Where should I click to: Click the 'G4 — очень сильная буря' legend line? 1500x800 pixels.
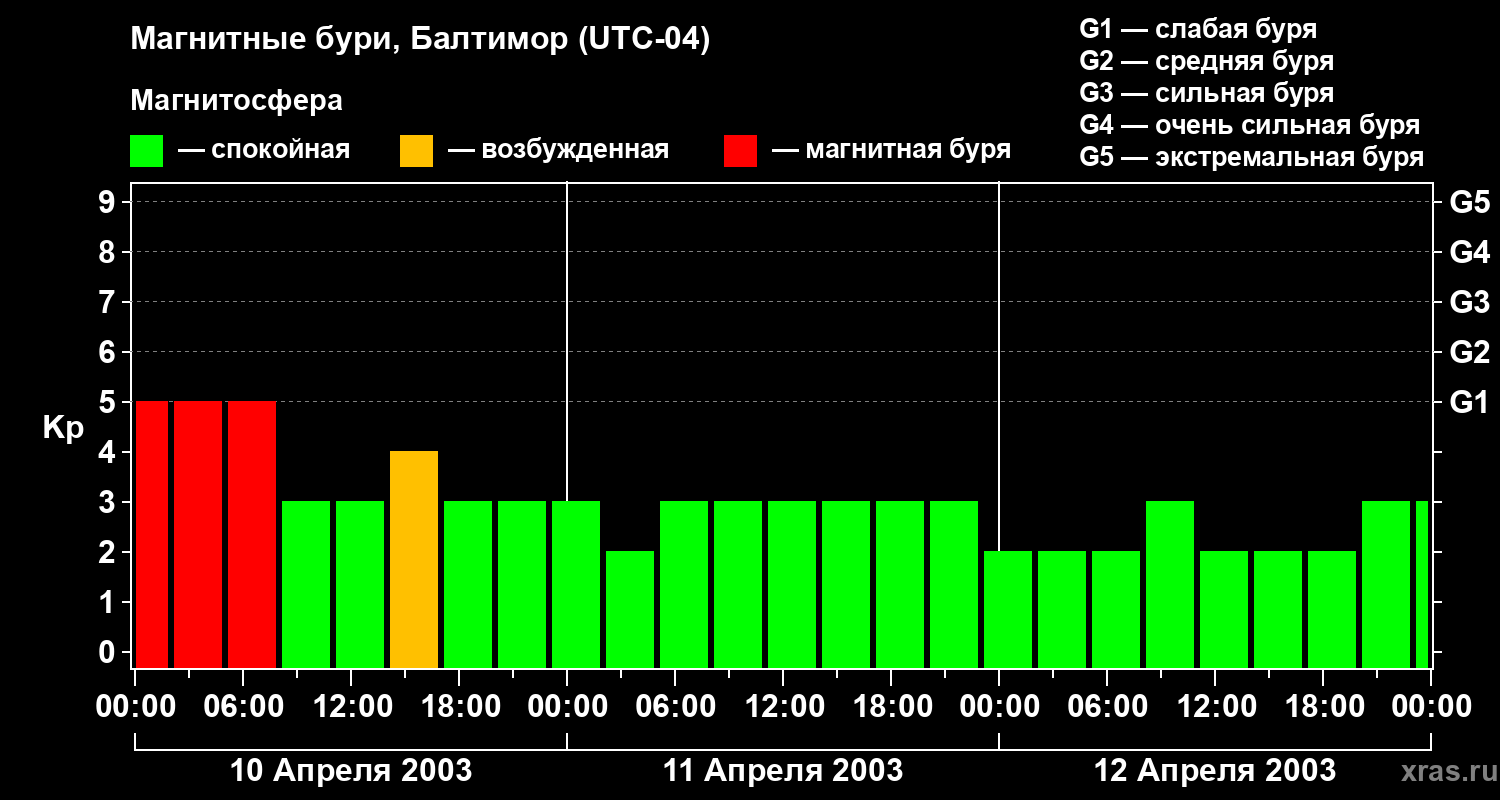click(1250, 125)
